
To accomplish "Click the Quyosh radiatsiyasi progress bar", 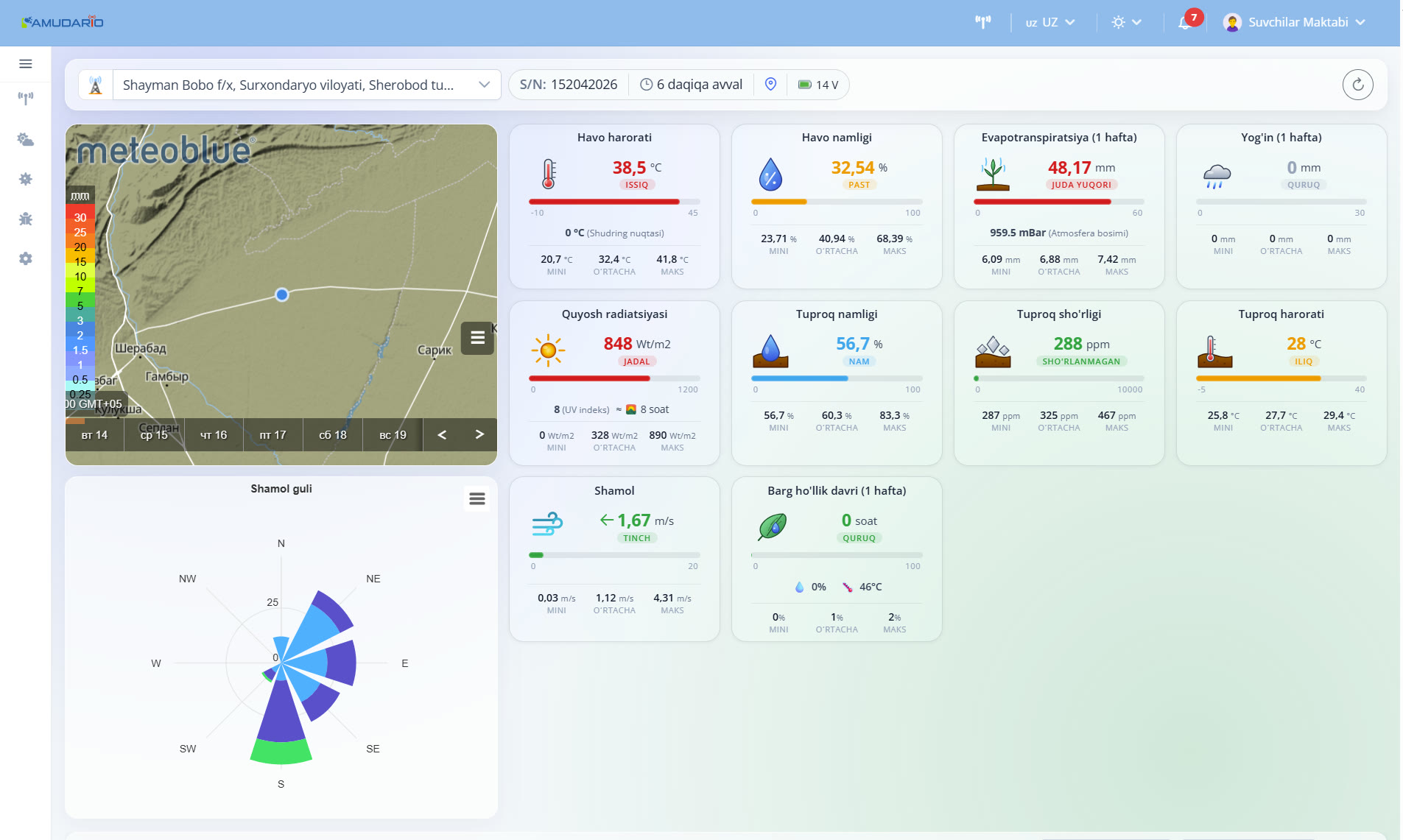I will tap(614, 378).
